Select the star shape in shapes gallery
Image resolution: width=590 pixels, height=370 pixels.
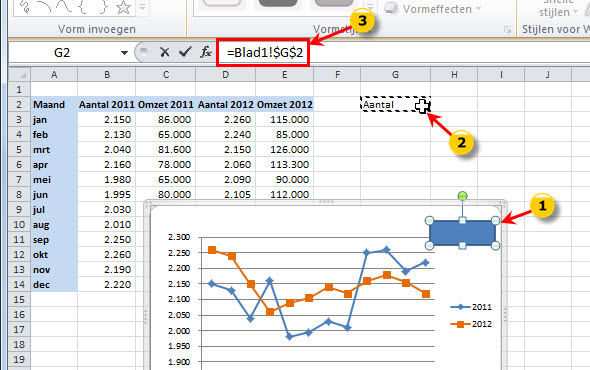[123, 7]
